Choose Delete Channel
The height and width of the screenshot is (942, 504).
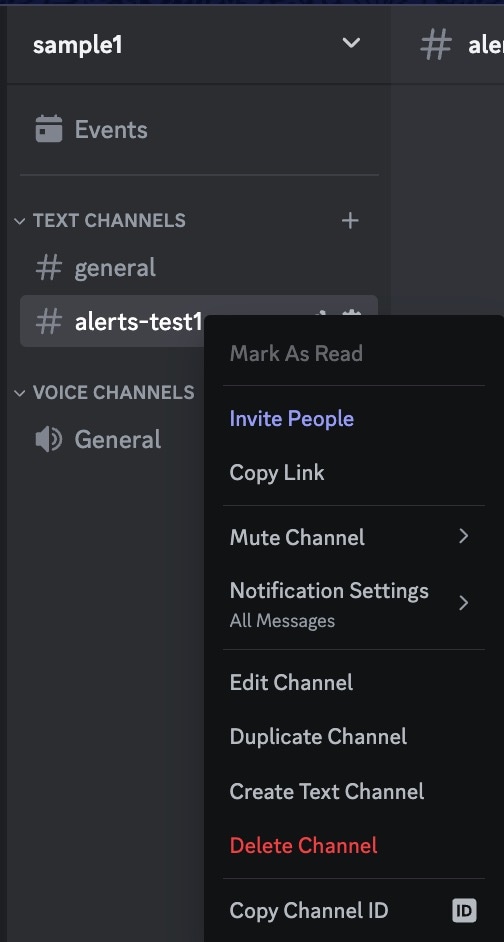point(354,845)
